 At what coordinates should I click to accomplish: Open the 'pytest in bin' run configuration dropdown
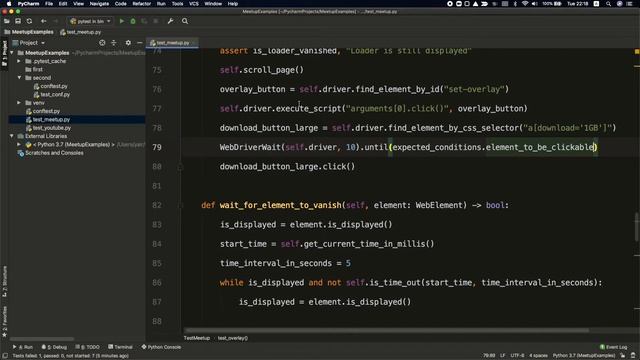[90, 21]
